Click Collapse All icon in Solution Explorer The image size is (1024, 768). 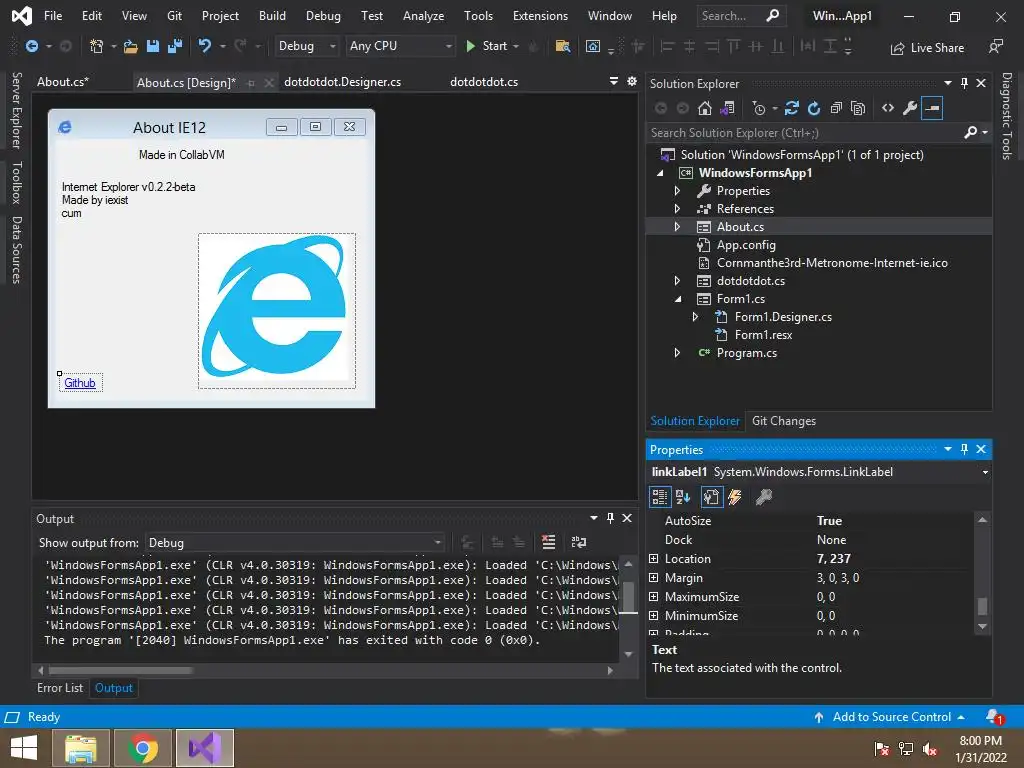coord(836,108)
